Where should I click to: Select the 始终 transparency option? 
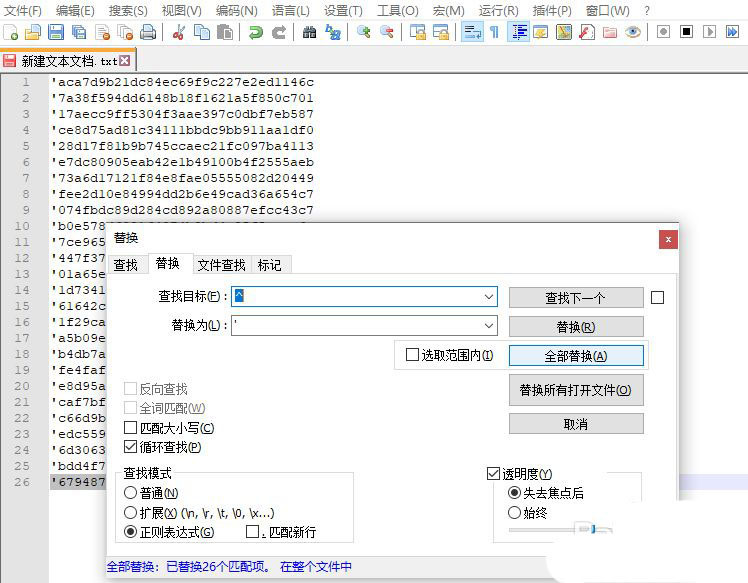tap(514, 513)
